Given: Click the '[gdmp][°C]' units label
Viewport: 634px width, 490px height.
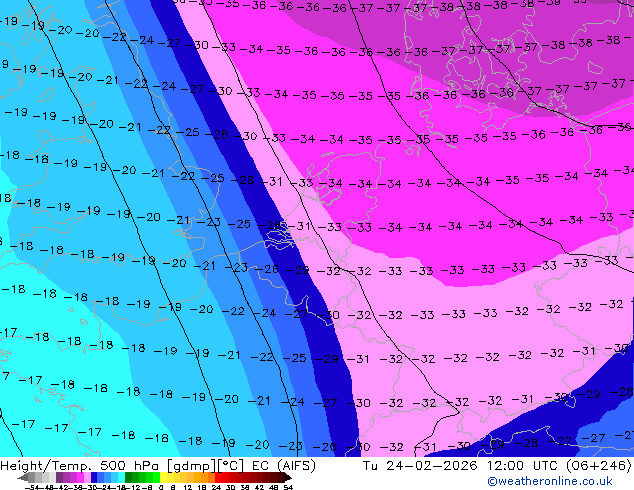Looking at the screenshot, I should tap(205, 466).
